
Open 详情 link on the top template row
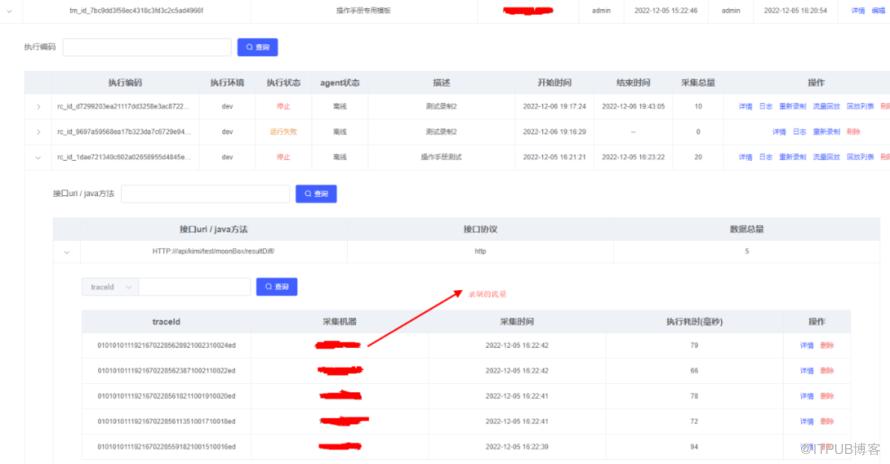(857, 10)
